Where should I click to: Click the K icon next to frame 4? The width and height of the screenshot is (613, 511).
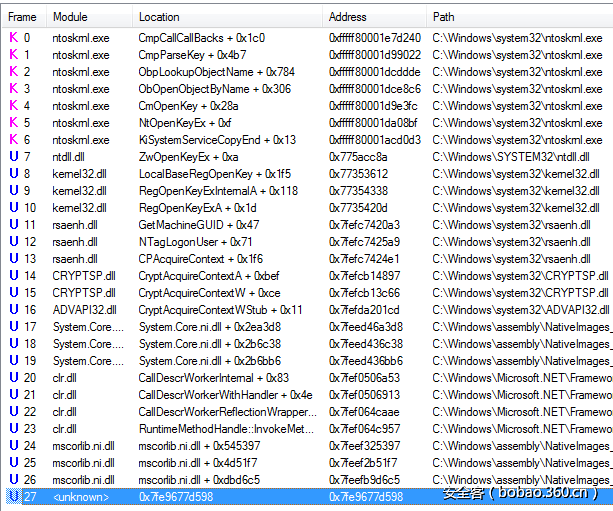click(14, 106)
